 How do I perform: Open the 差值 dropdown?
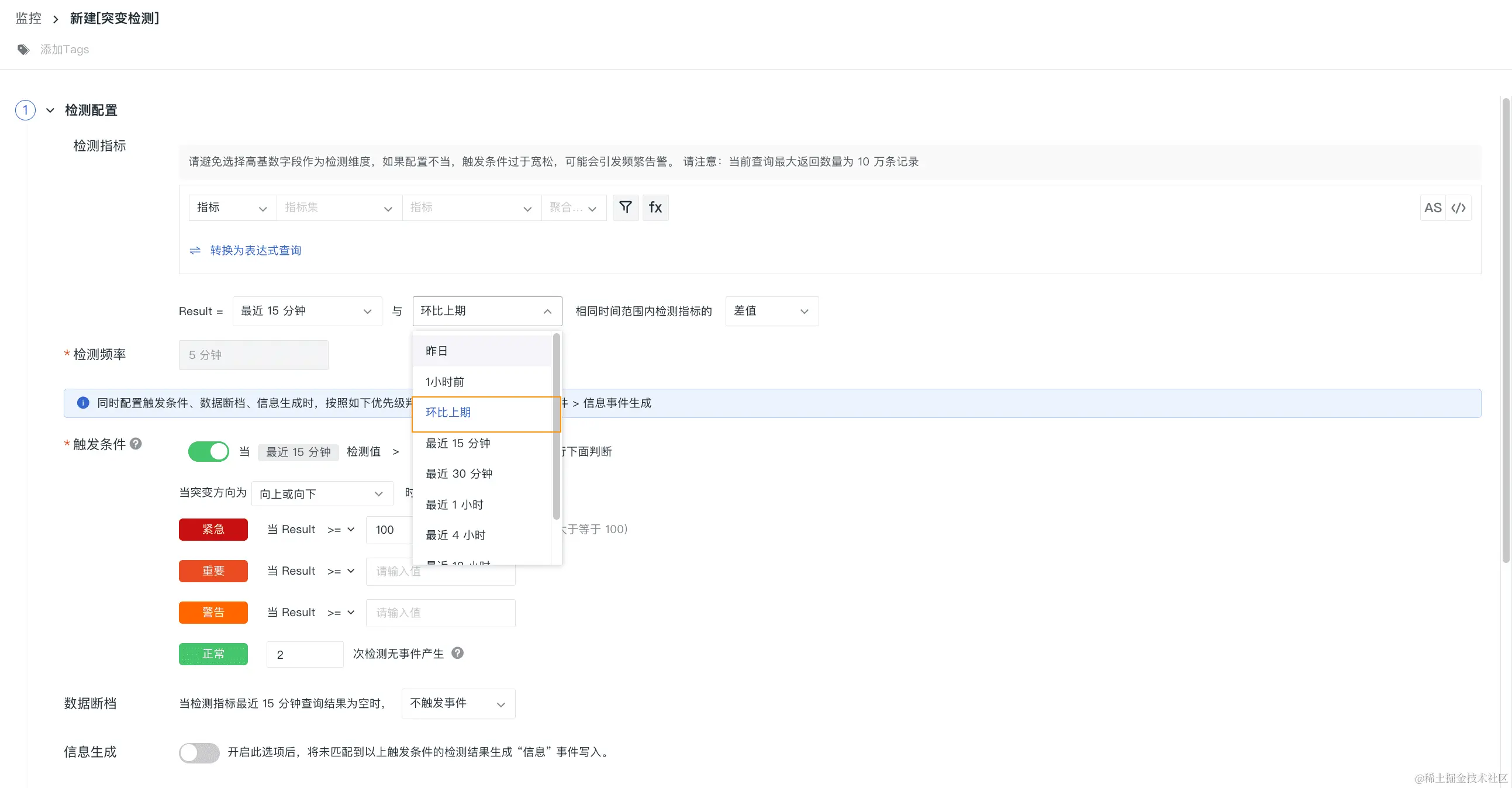(771, 311)
